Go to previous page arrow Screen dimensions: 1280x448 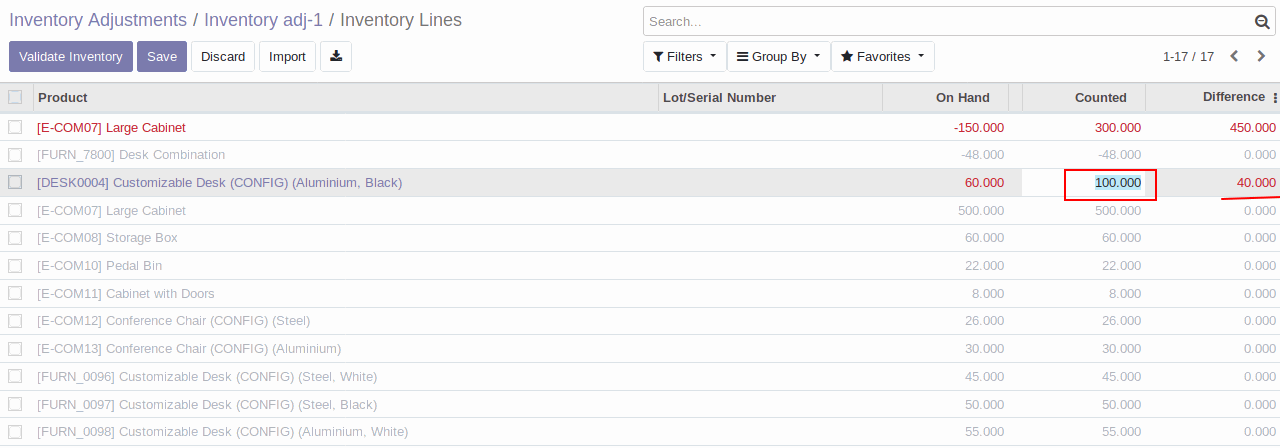click(x=1234, y=57)
